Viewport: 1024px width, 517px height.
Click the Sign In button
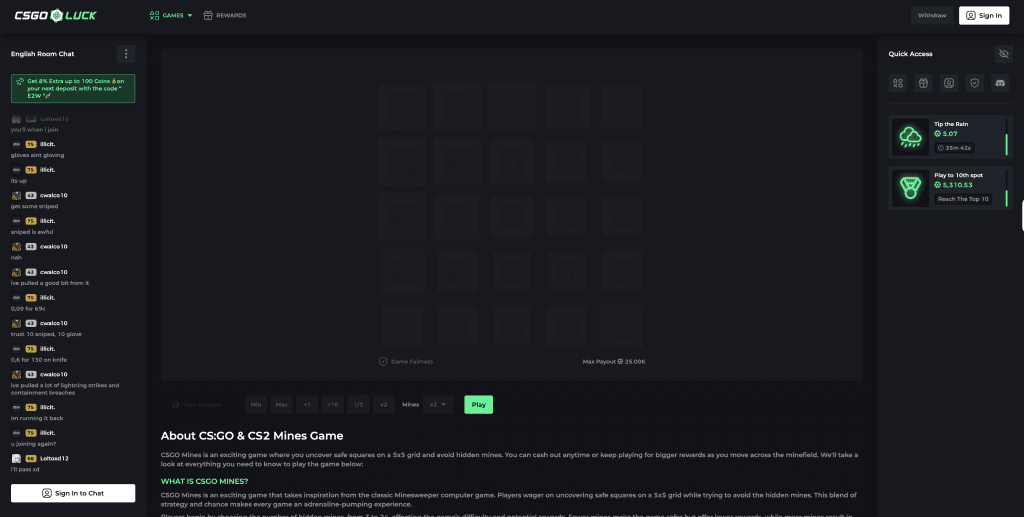pyautogui.click(x=984, y=15)
